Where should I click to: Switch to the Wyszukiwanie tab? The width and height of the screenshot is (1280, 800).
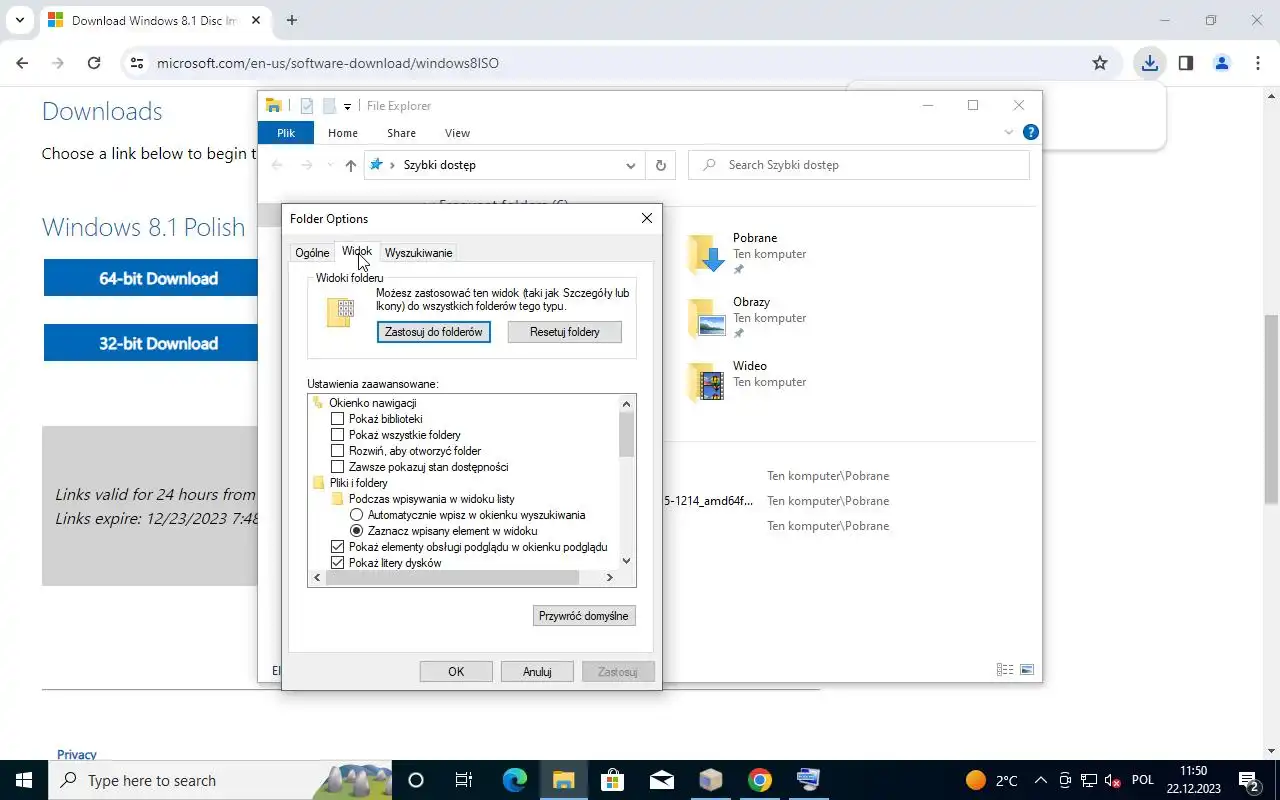[x=418, y=253]
